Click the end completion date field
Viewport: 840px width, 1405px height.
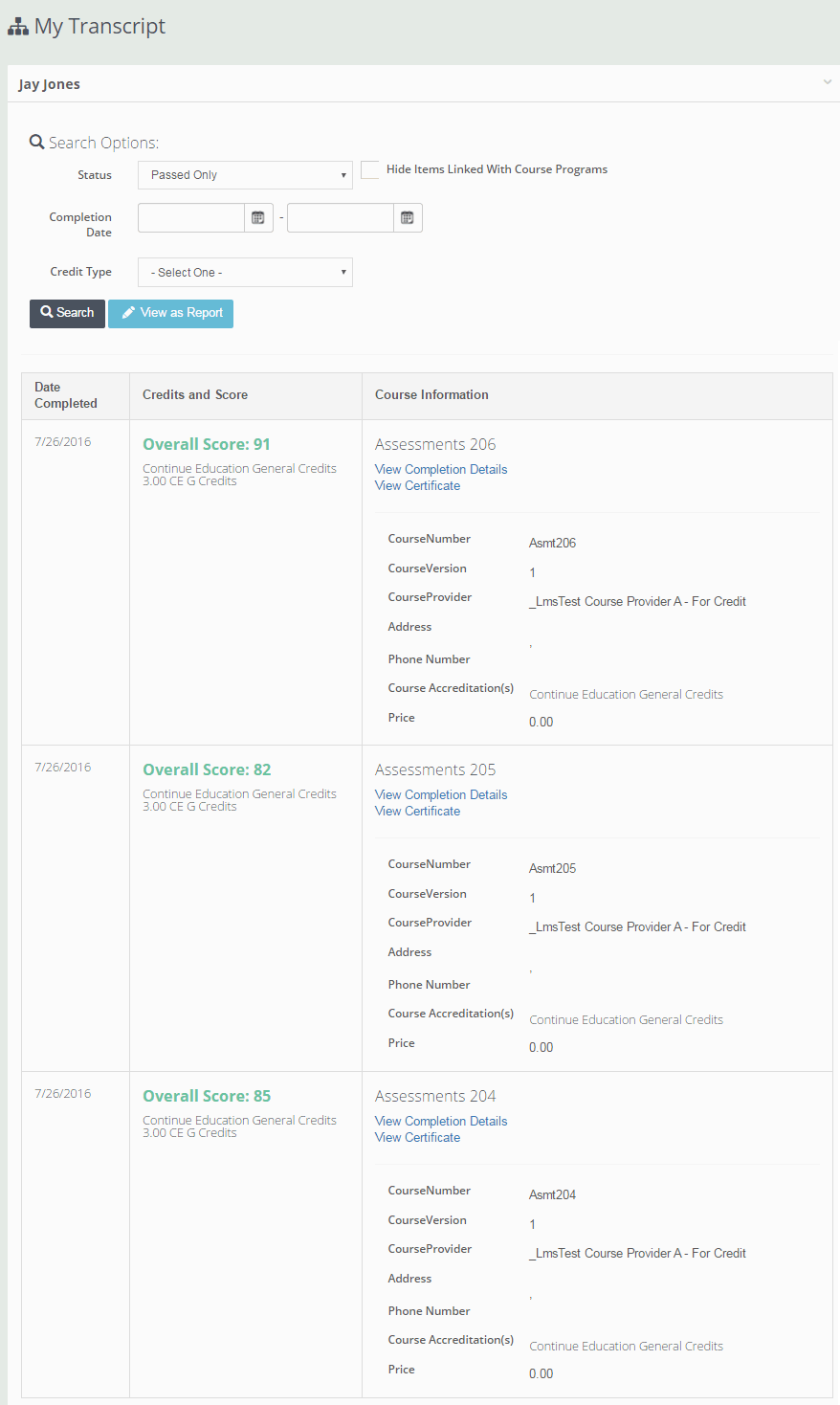coord(341,218)
